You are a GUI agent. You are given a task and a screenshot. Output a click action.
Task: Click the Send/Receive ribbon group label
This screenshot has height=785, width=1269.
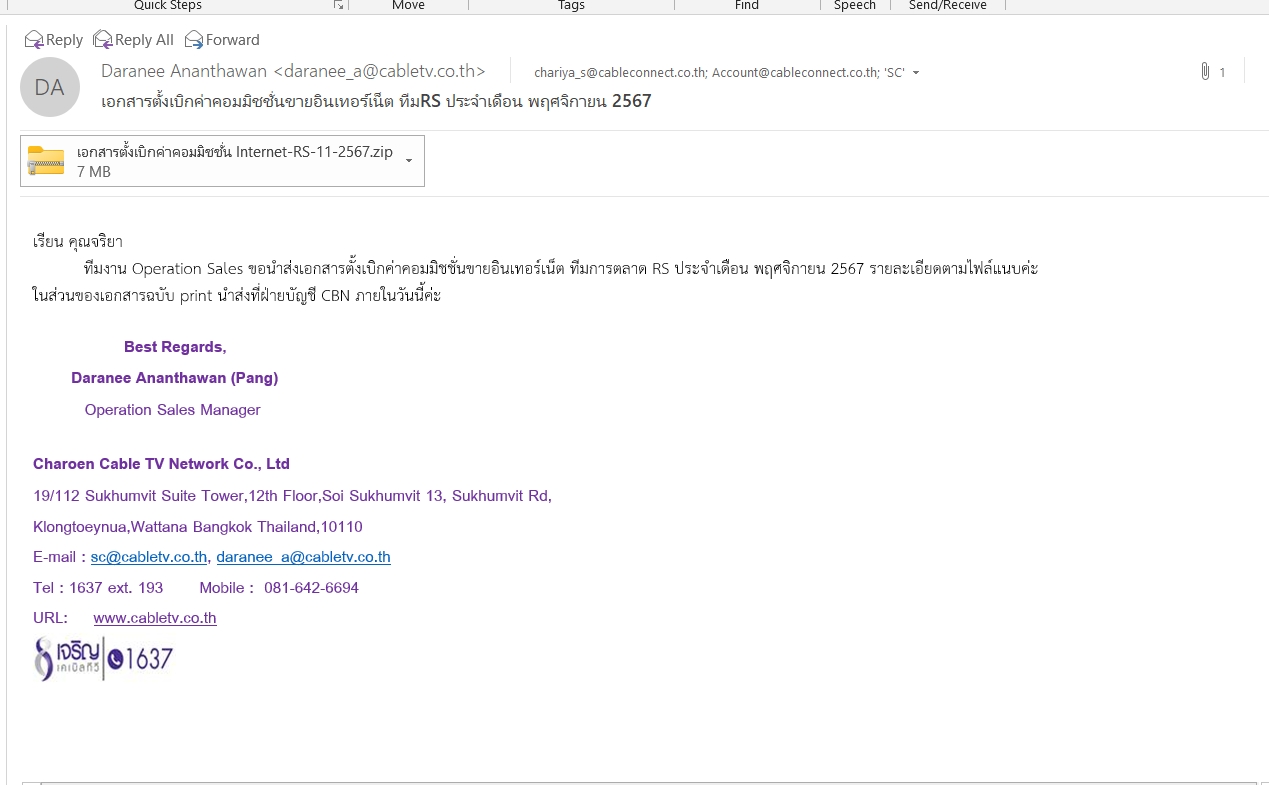[947, 6]
